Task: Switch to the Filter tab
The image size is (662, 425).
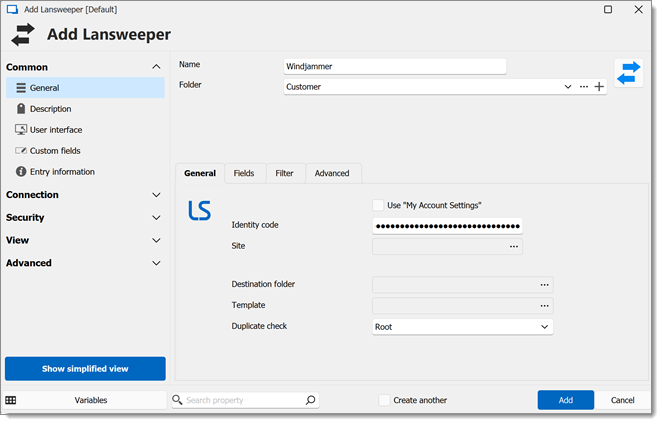Action: coord(284,173)
